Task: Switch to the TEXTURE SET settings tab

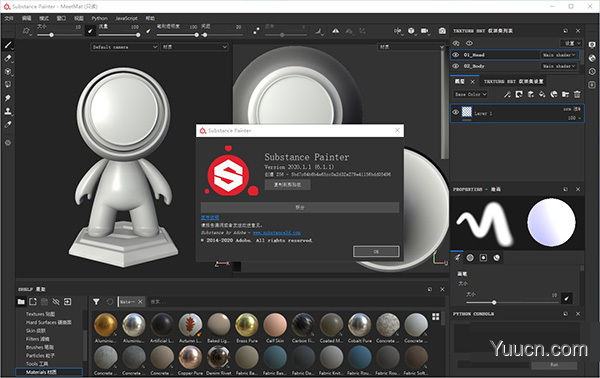Action: click(x=513, y=81)
